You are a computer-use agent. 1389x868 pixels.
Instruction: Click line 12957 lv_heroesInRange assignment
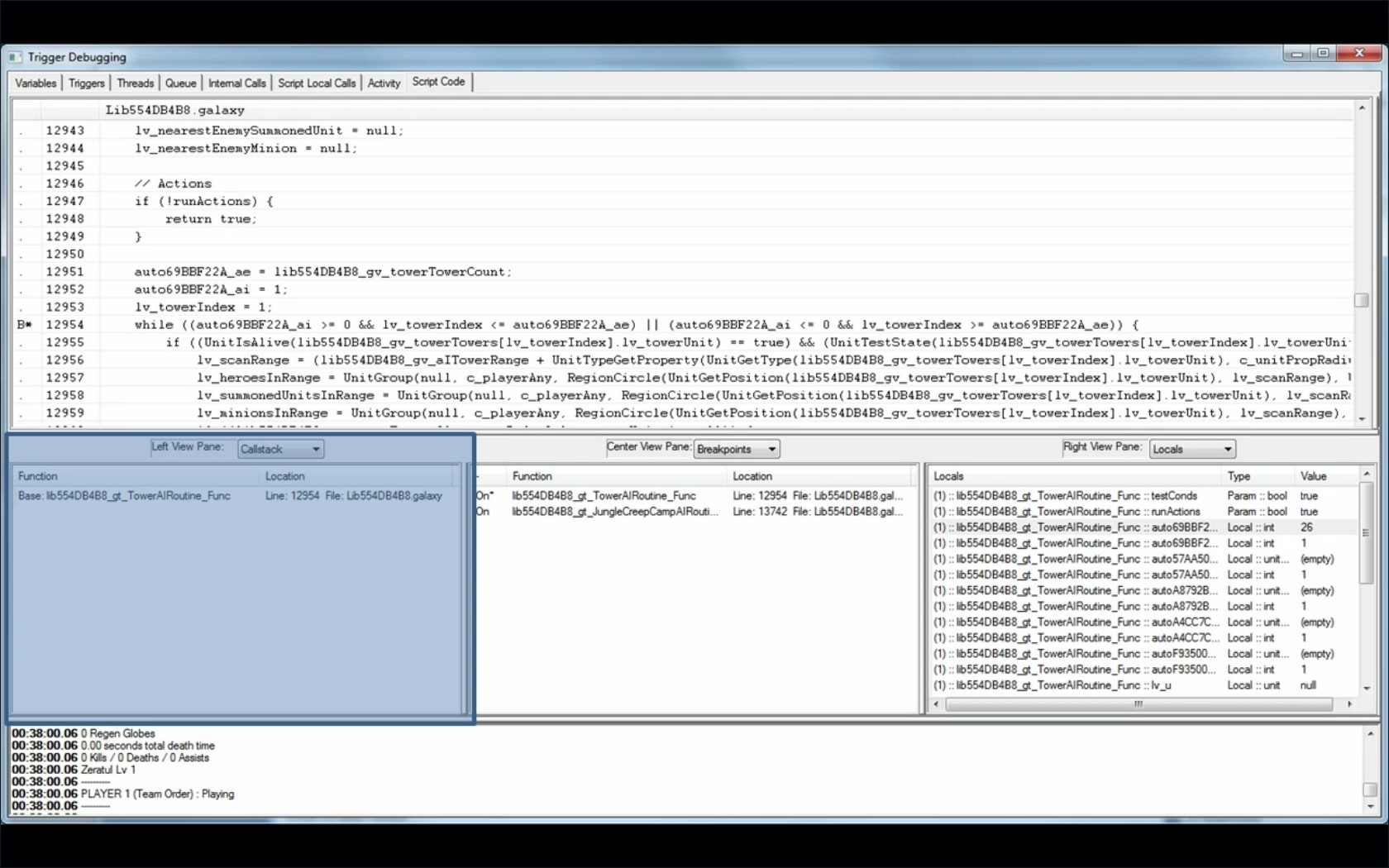coord(772,378)
